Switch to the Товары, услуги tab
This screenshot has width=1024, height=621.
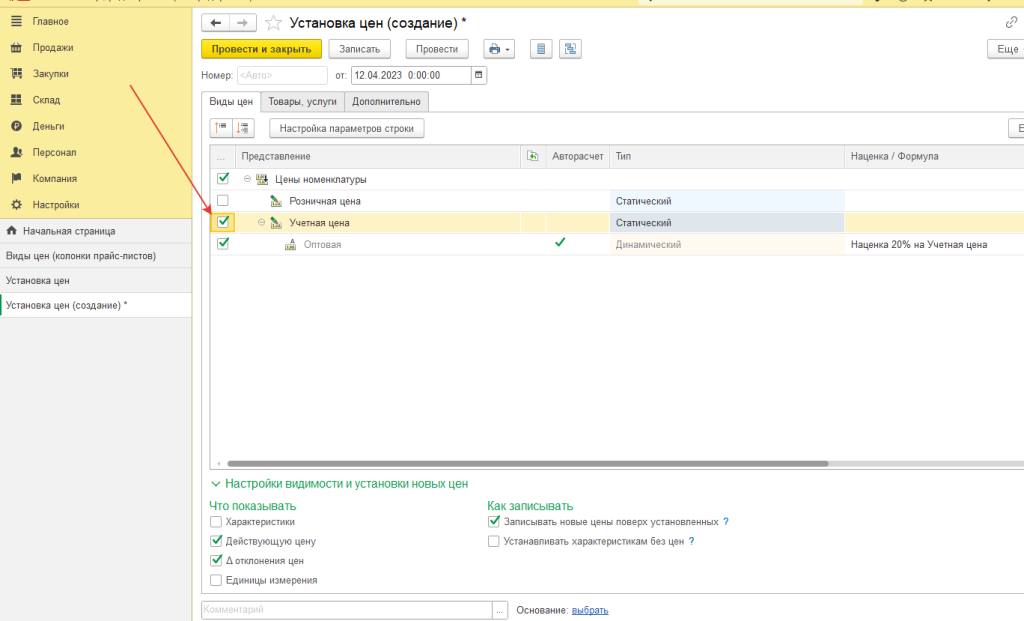[x=302, y=102]
